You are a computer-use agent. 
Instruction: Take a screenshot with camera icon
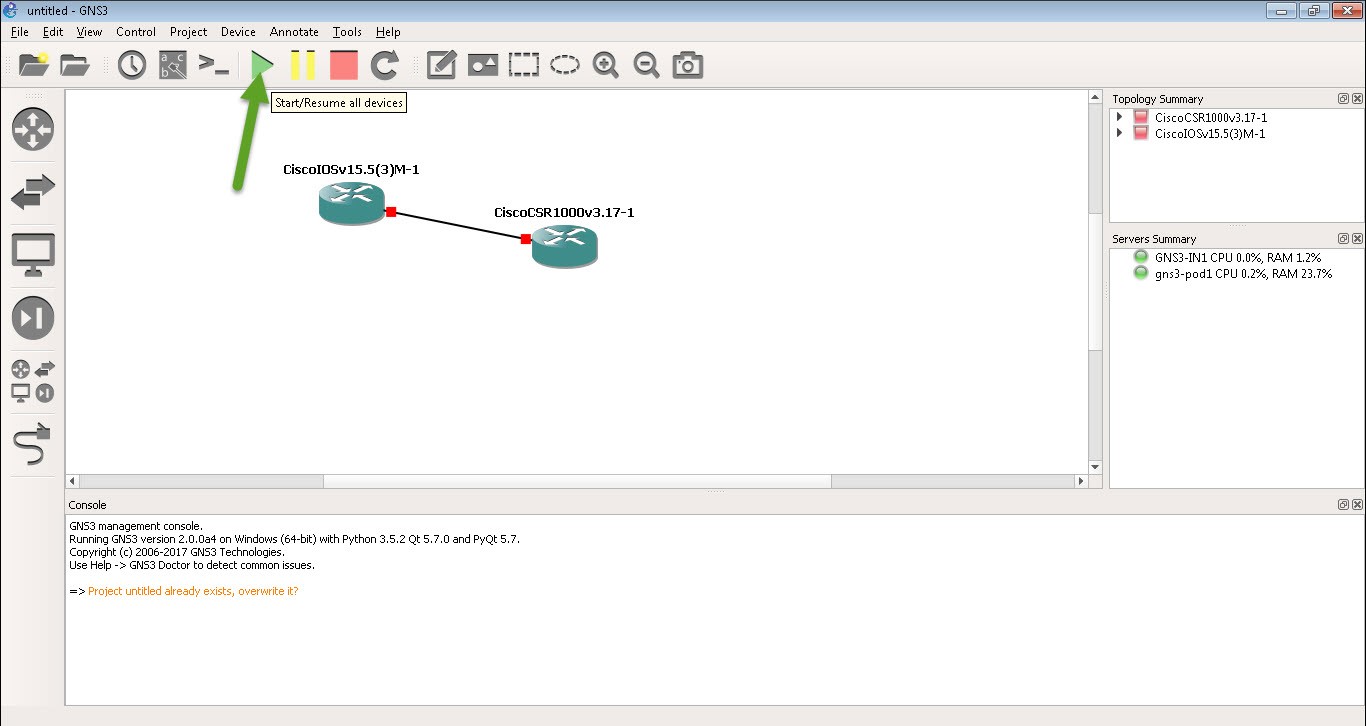[x=687, y=65]
